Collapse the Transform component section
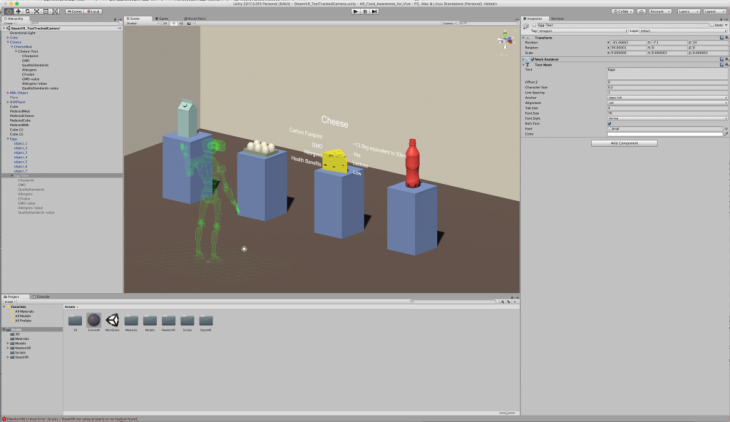730x422 pixels. [524, 38]
